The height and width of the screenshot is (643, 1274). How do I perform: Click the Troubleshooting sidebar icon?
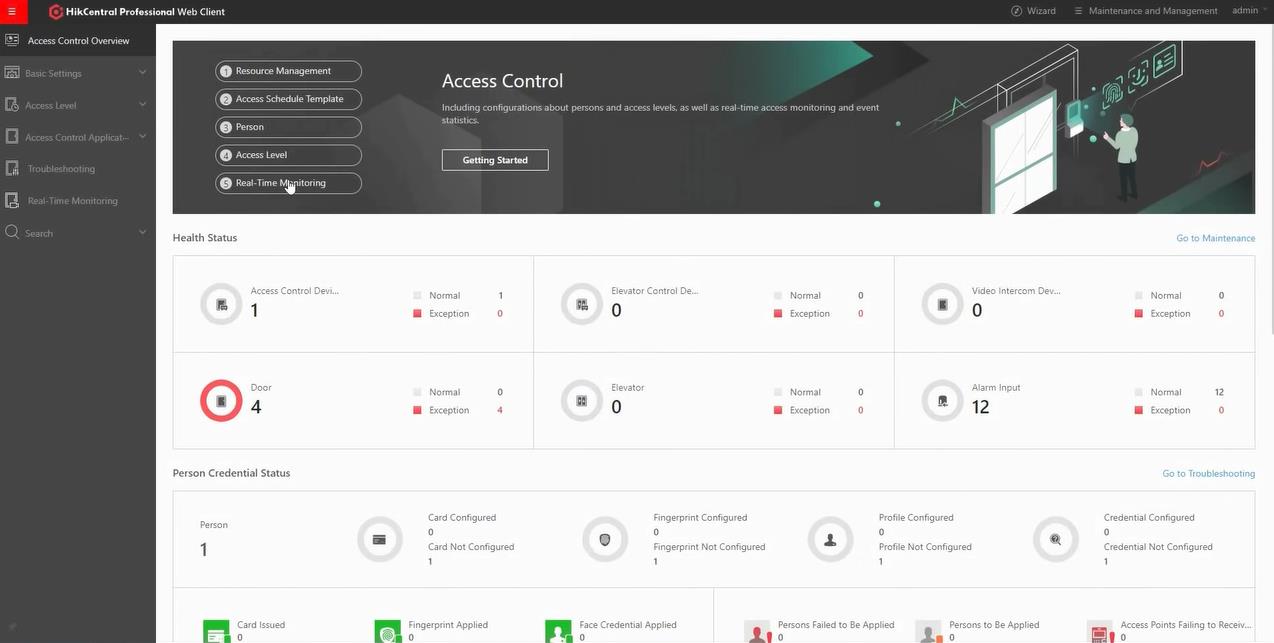click(x=12, y=168)
